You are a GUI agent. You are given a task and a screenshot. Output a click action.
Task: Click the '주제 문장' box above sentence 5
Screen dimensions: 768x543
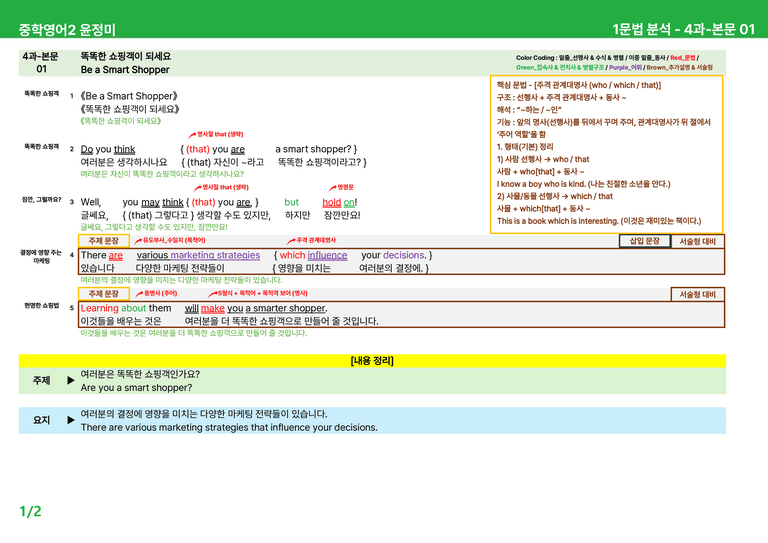[x=104, y=294]
